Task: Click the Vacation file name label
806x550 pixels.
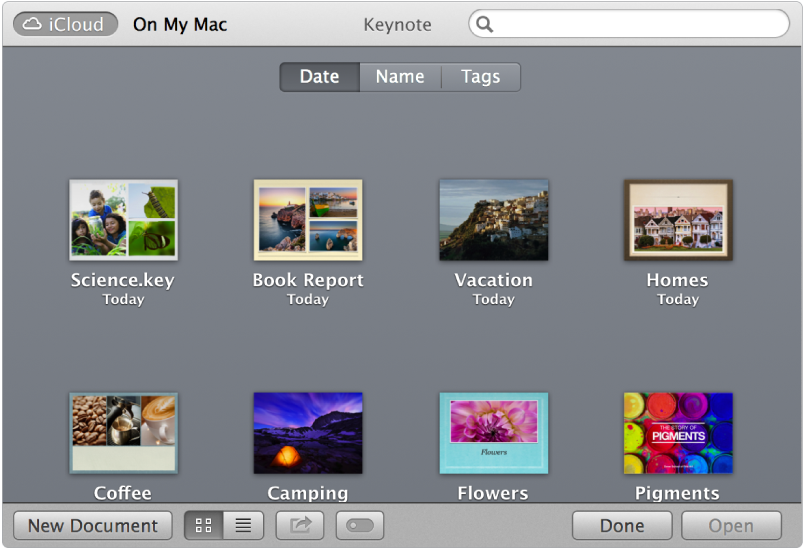Action: (x=493, y=280)
